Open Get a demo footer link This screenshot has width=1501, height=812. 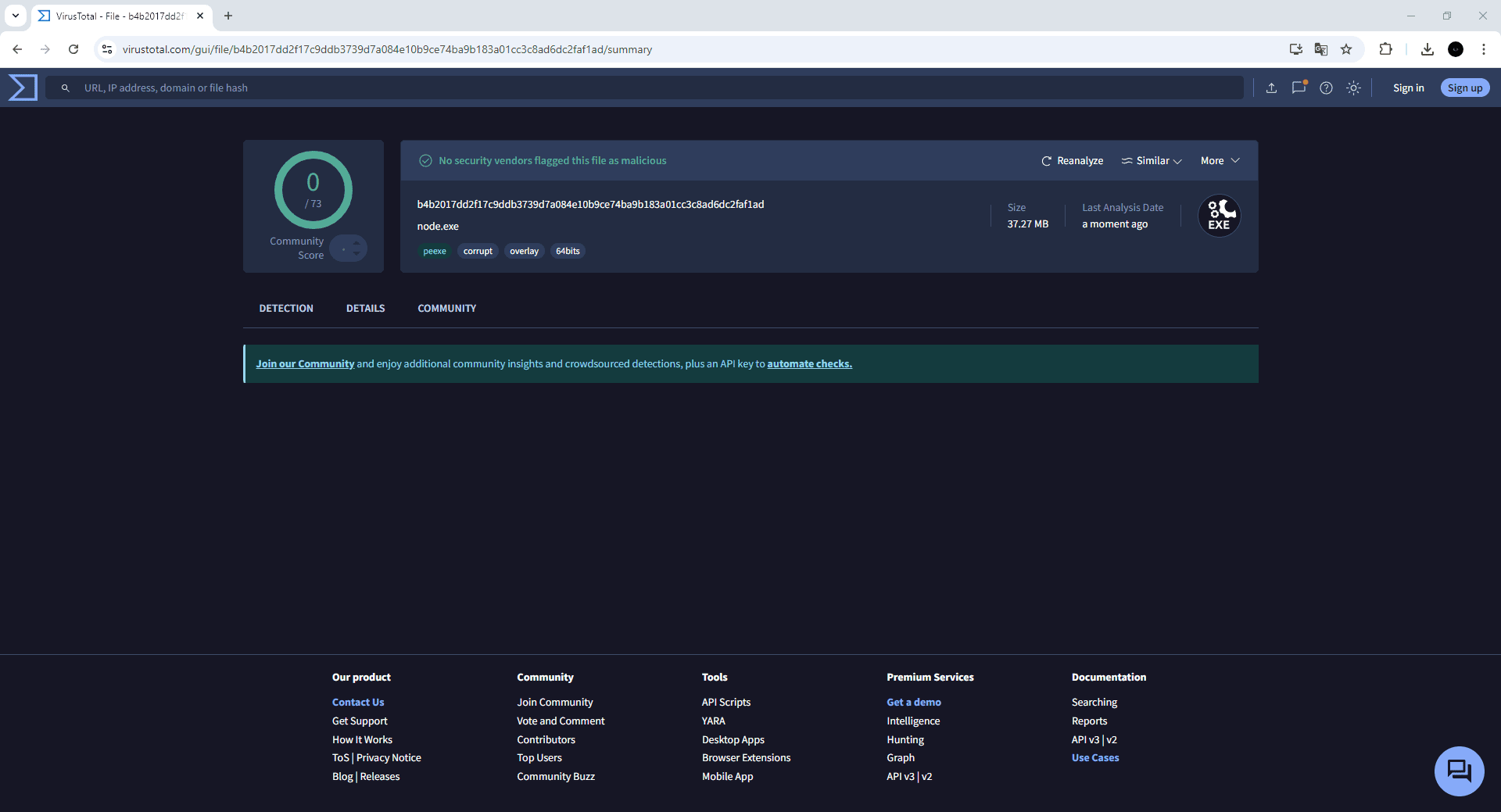[914, 703]
